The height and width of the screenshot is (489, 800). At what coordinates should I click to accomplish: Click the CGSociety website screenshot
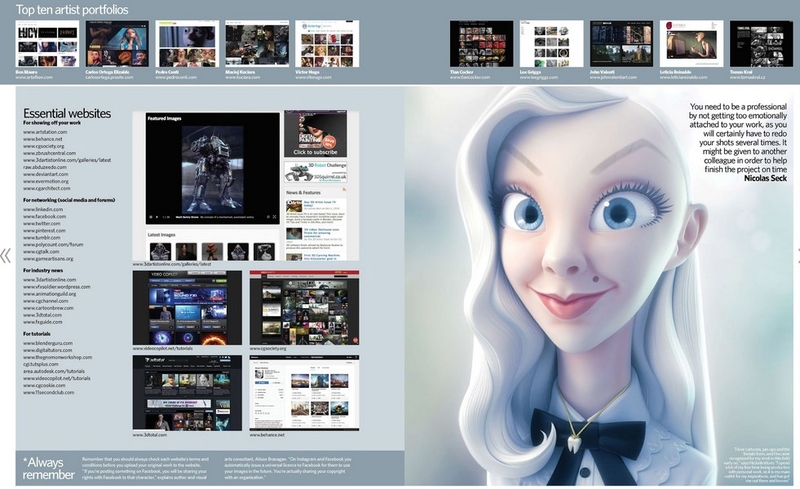[304, 308]
